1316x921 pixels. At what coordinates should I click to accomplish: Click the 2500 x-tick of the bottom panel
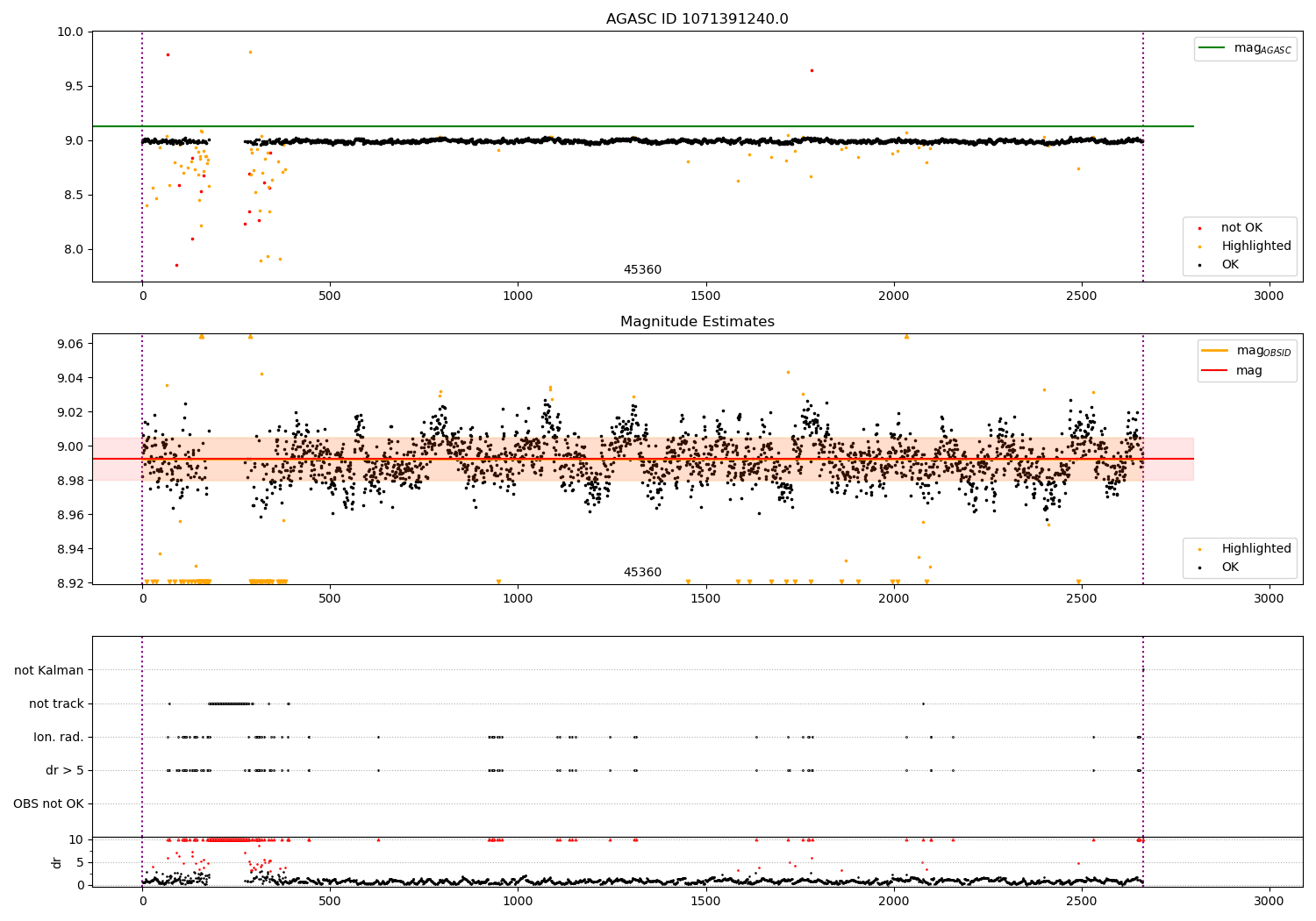tap(1081, 902)
